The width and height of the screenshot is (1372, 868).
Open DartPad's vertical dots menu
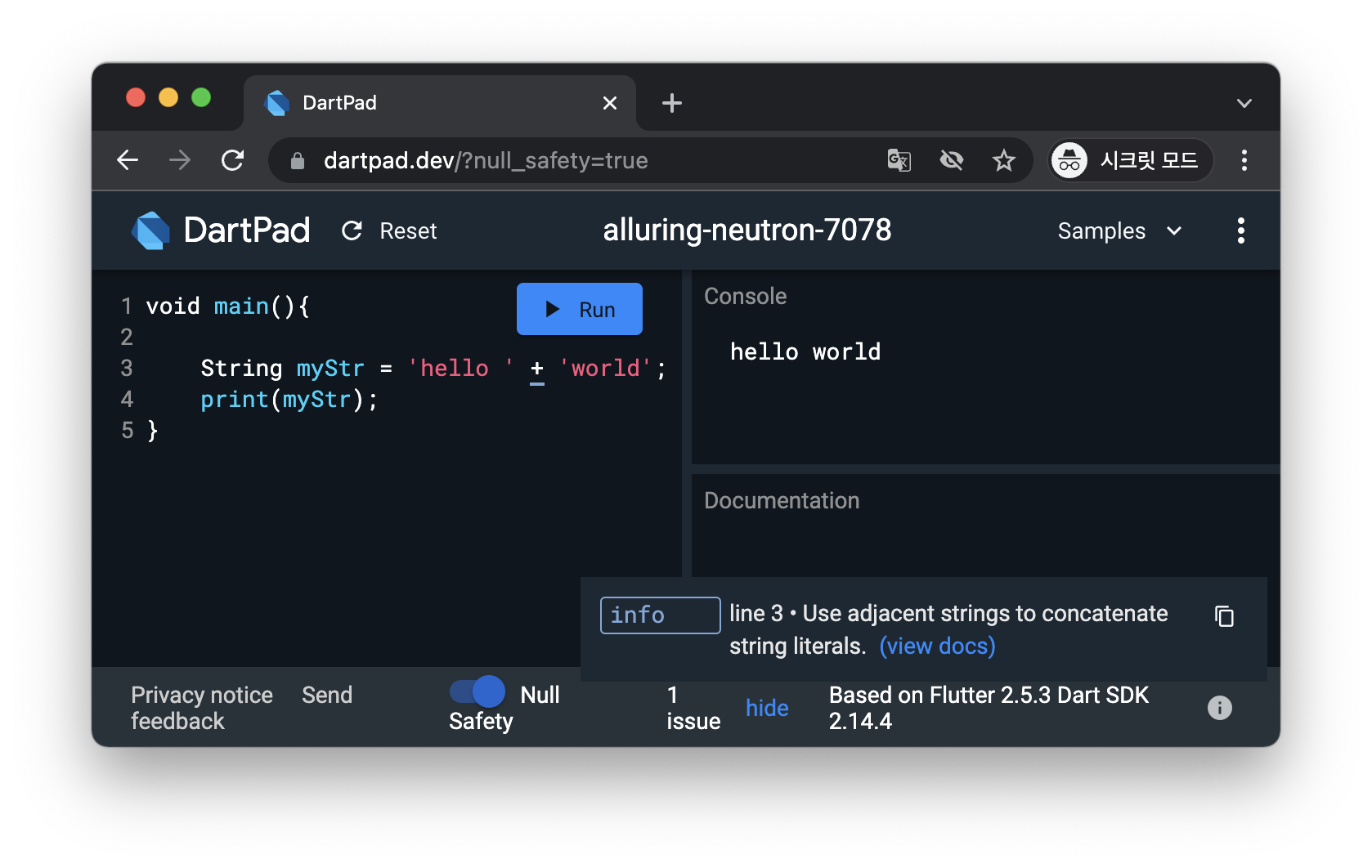pyautogui.click(x=1241, y=230)
